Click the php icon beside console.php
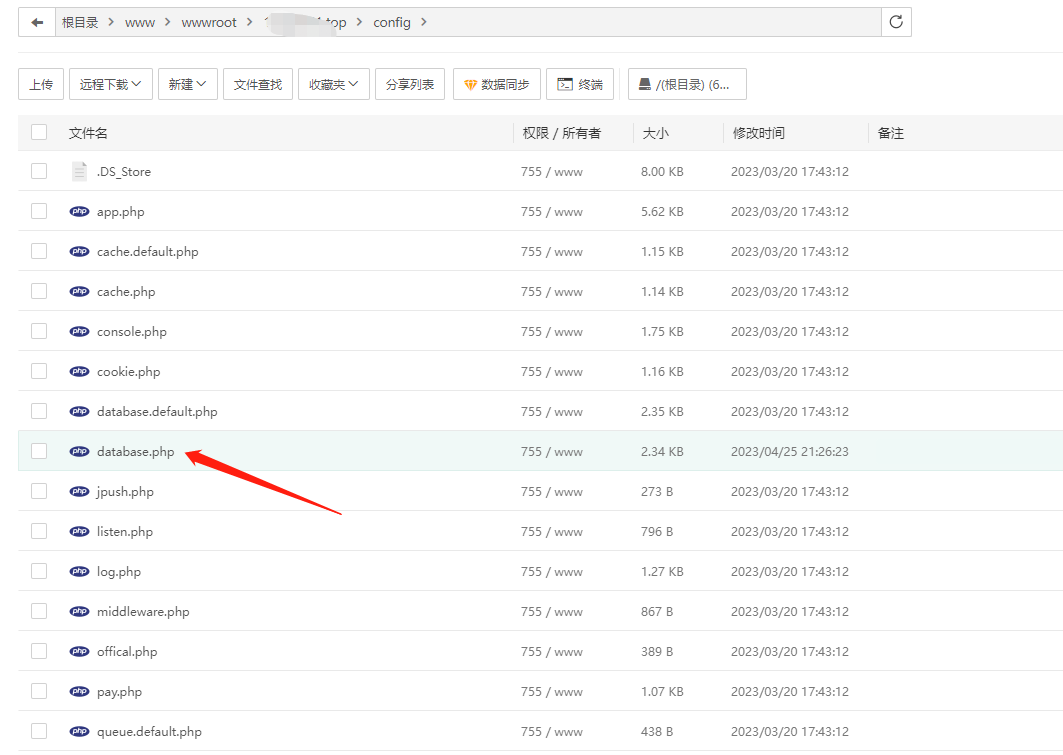This screenshot has height=755, width=1063. point(79,331)
